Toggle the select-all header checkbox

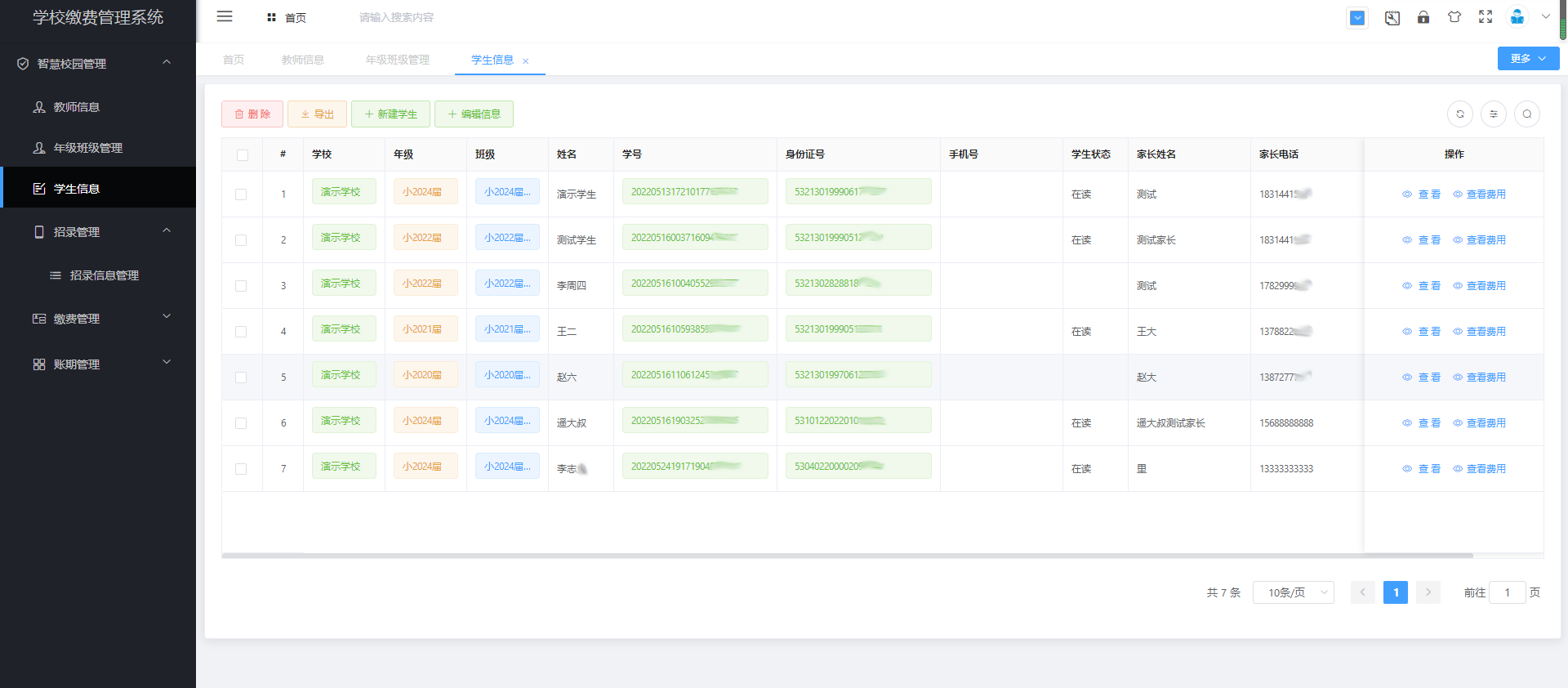[x=243, y=155]
